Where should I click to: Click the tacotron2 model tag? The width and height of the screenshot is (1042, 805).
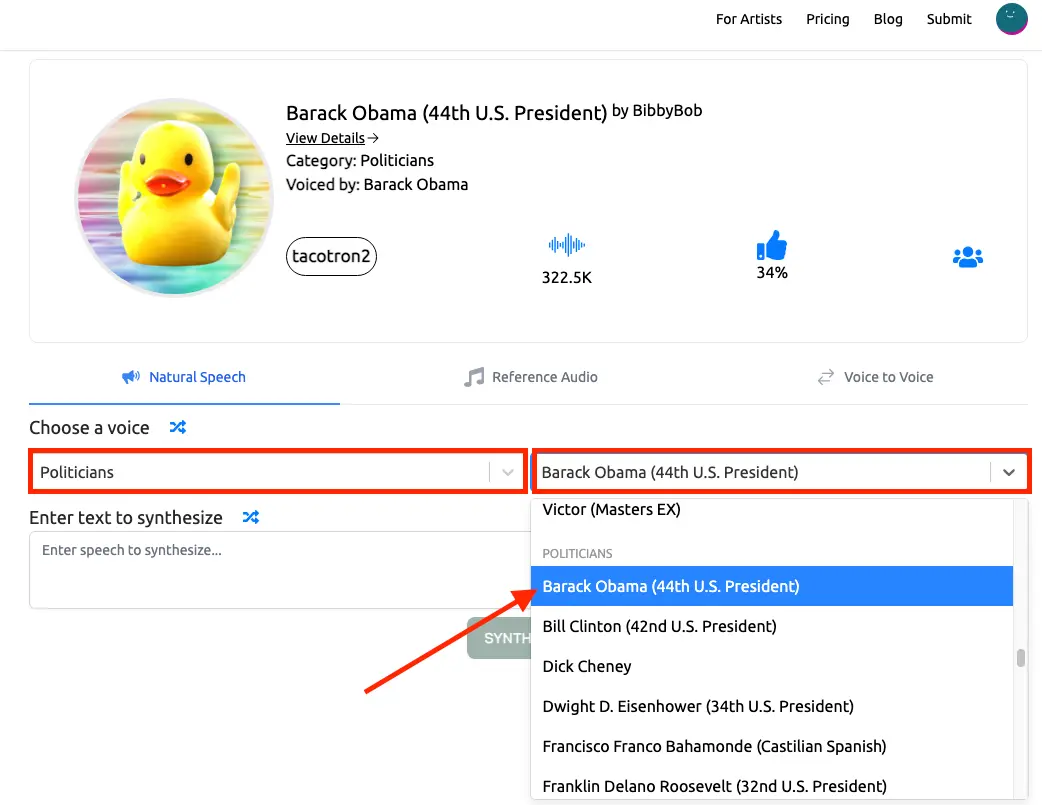(x=331, y=256)
